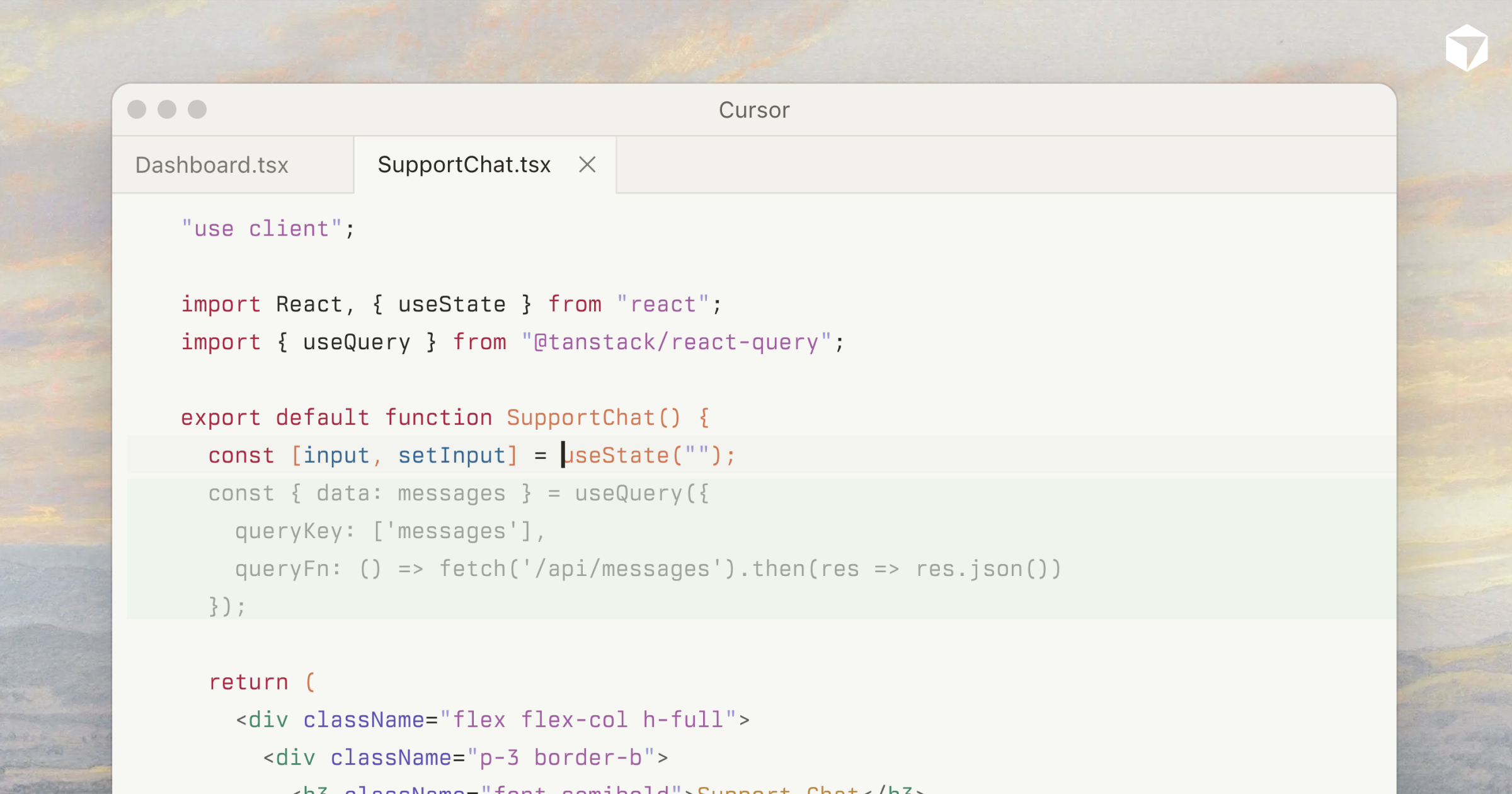Click the return keyword in the code

click(x=248, y=682)
